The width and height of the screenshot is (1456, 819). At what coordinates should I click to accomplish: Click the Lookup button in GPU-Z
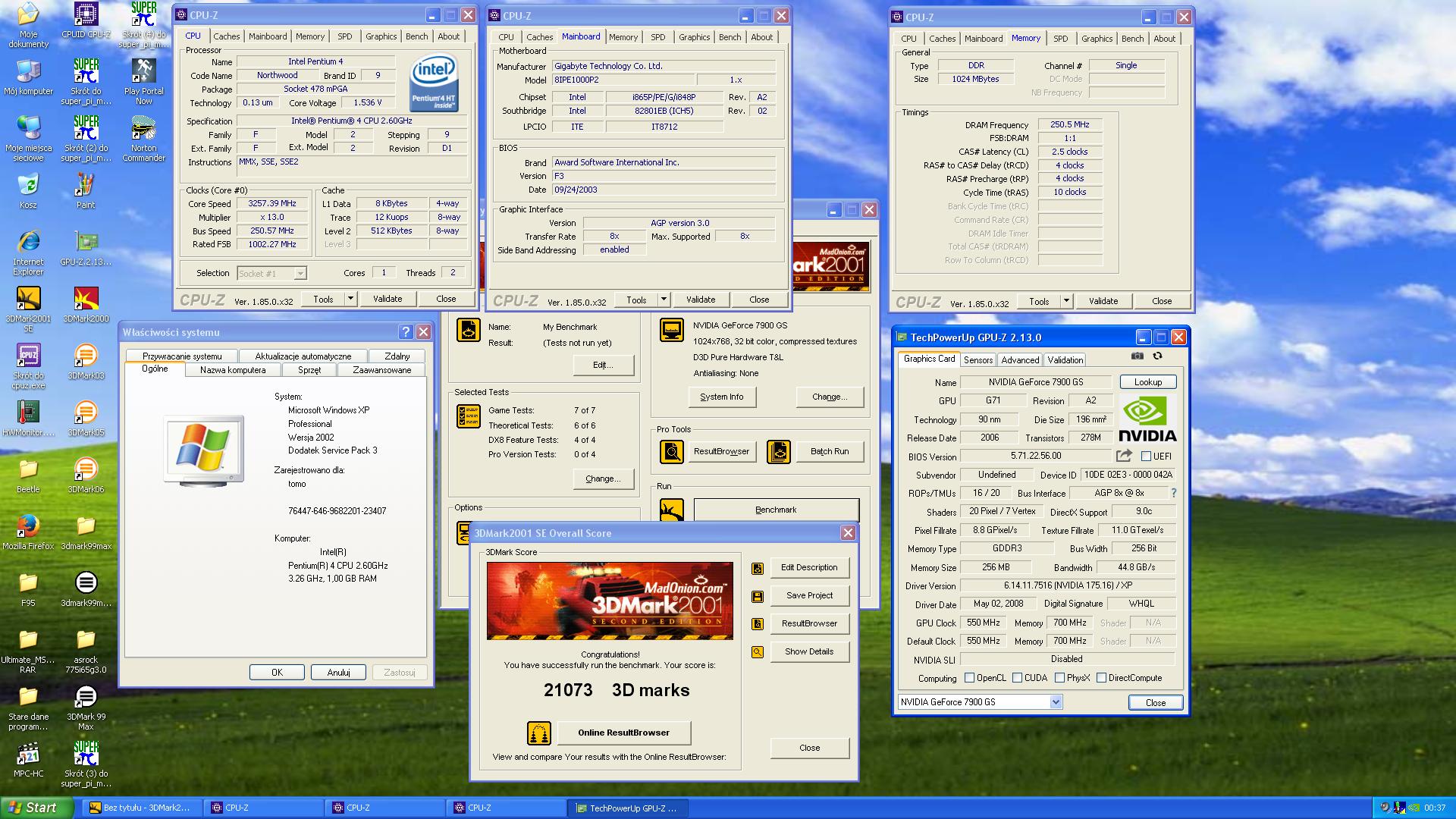(1147, 382)
